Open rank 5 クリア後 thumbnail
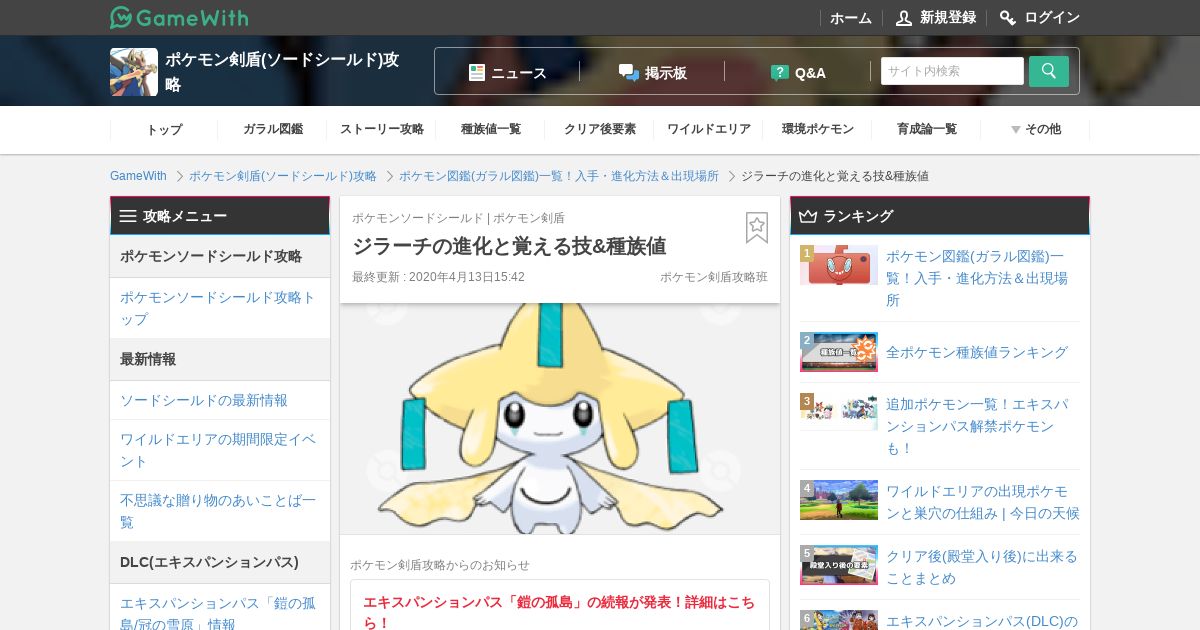The height and width of the screenshot is (630, 1200). click(x=839, y=565)
